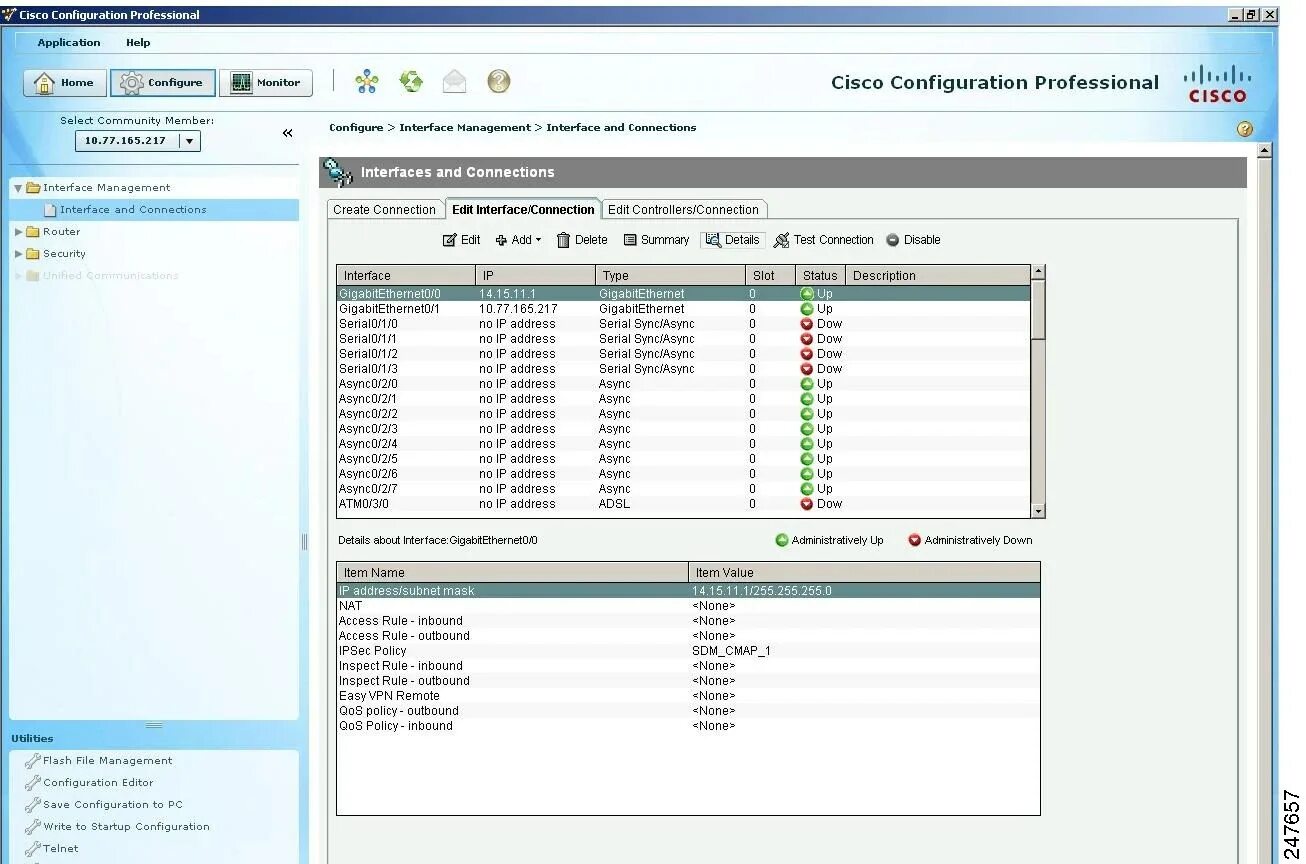Click the Item Value column header
The height and width of the screenshot is (864, 1306).
(864, 573)
